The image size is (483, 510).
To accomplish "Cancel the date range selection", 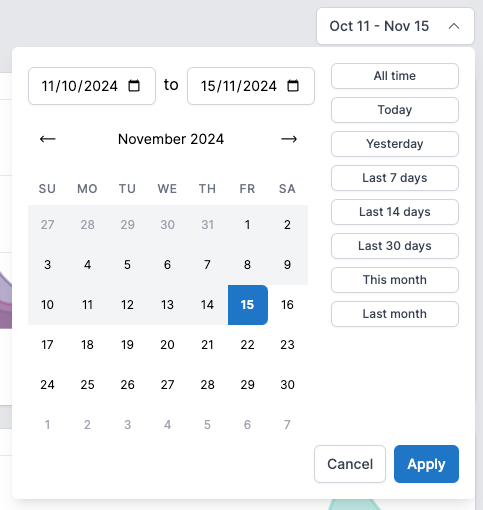I will [350, 464].
